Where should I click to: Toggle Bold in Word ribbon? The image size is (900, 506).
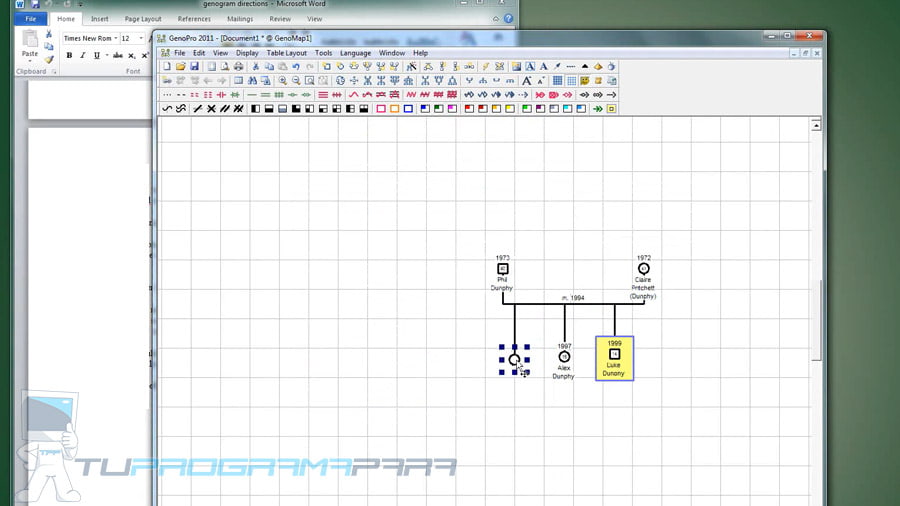point(69,56)
